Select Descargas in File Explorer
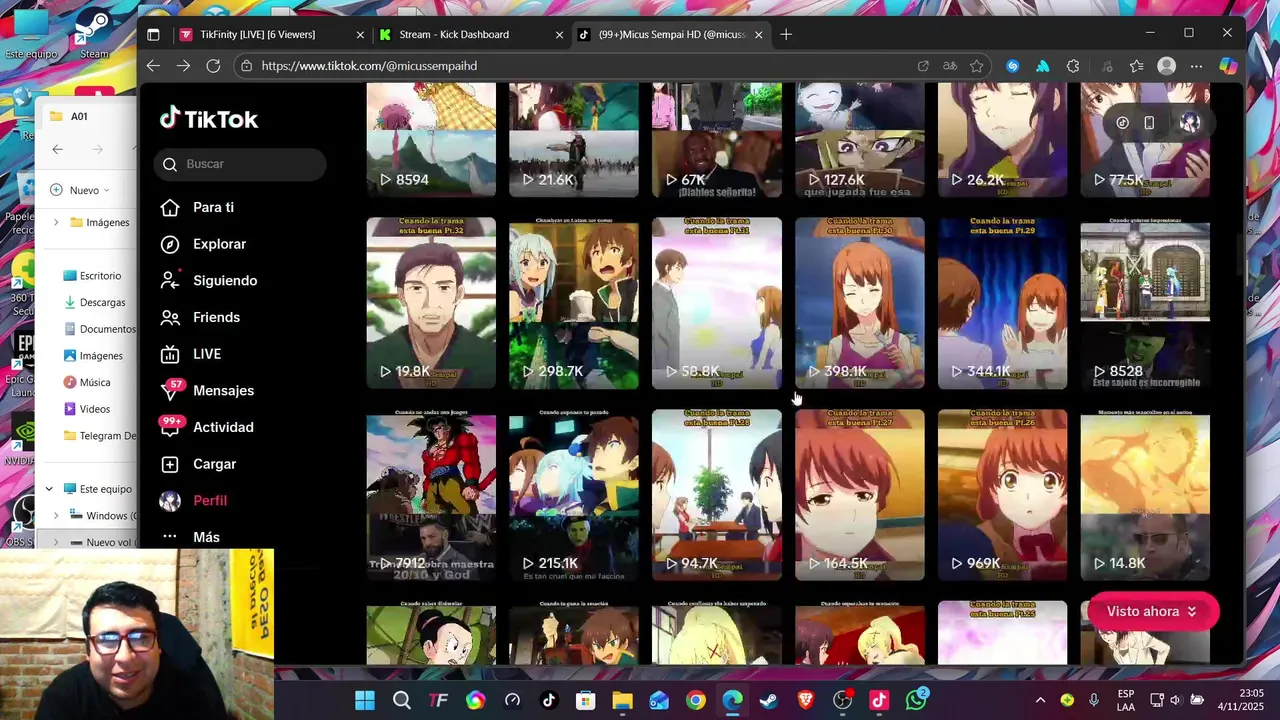The width and height of the screenshot is (1280, 720). 95,302
